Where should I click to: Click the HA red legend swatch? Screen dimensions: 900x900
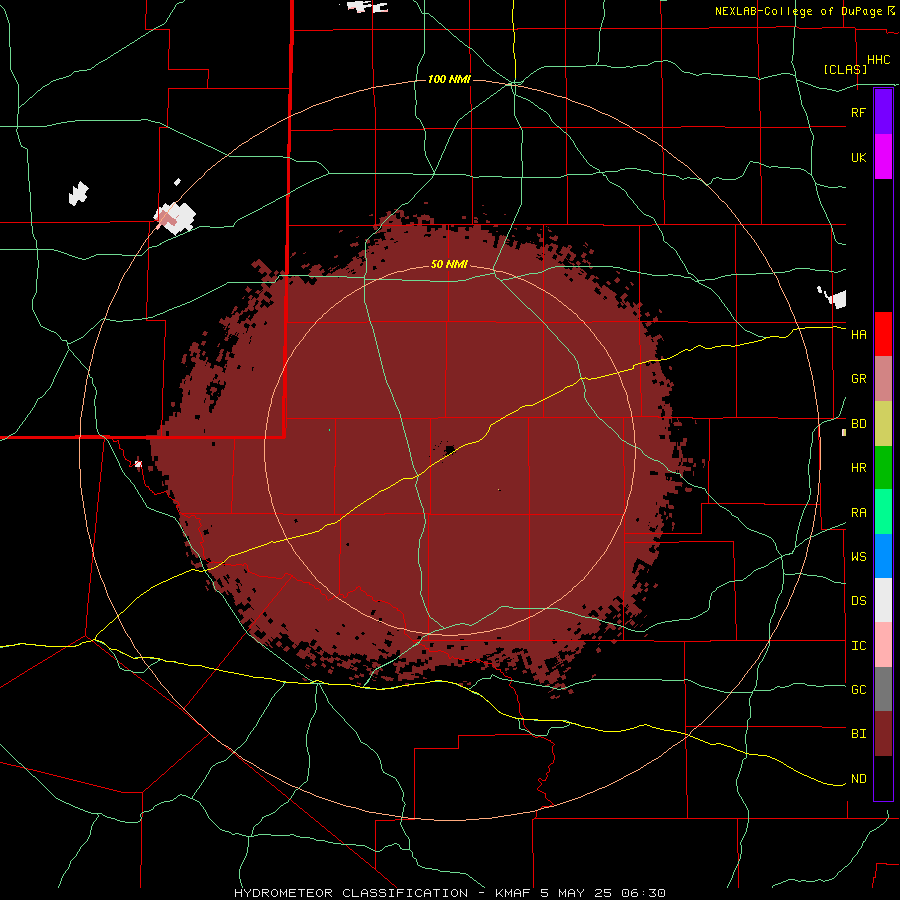(883, 334)
